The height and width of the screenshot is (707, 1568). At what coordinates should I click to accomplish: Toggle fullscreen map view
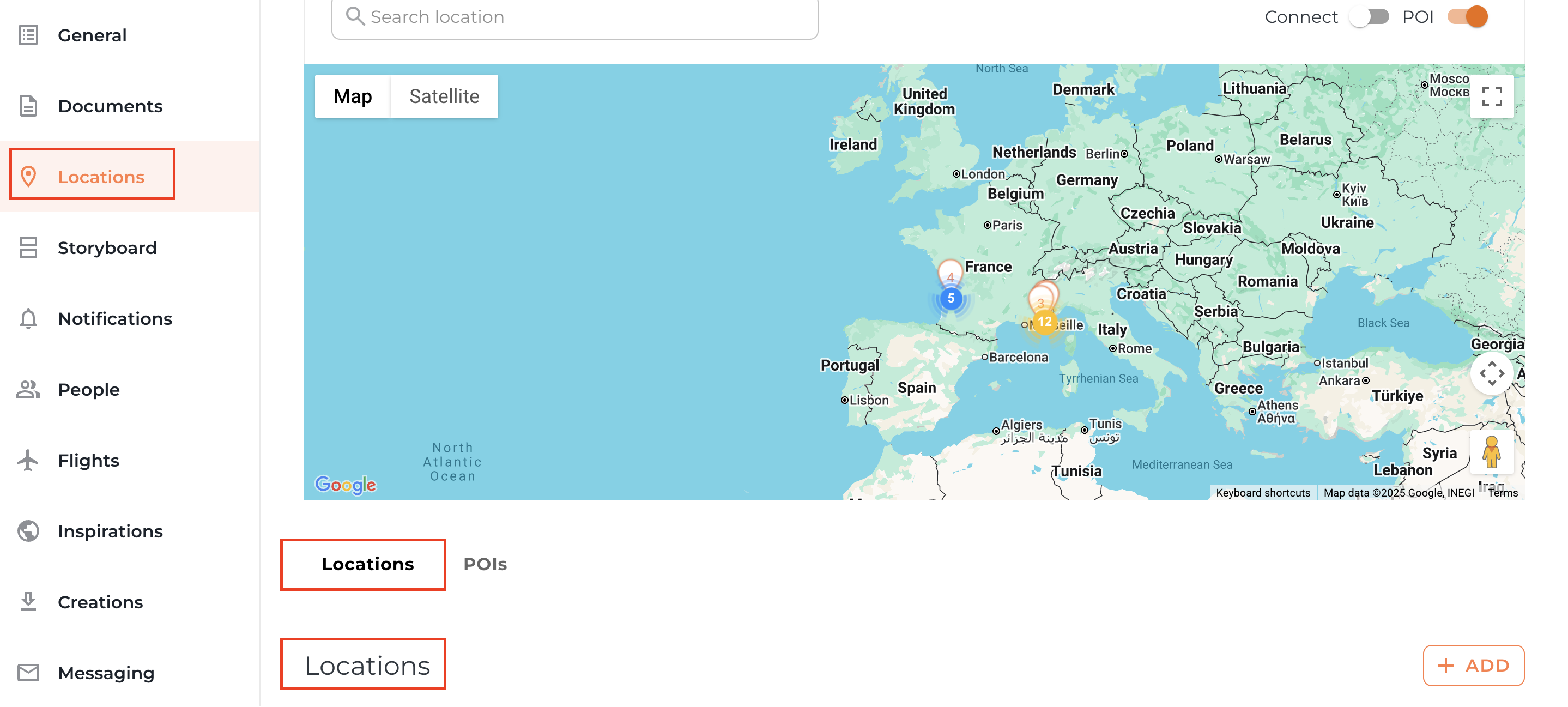[1491, 96]
